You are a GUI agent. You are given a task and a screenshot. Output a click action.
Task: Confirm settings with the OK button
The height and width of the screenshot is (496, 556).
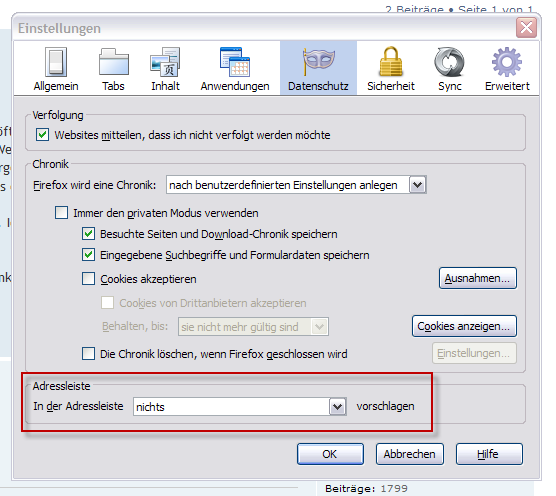tap(330, 454)
